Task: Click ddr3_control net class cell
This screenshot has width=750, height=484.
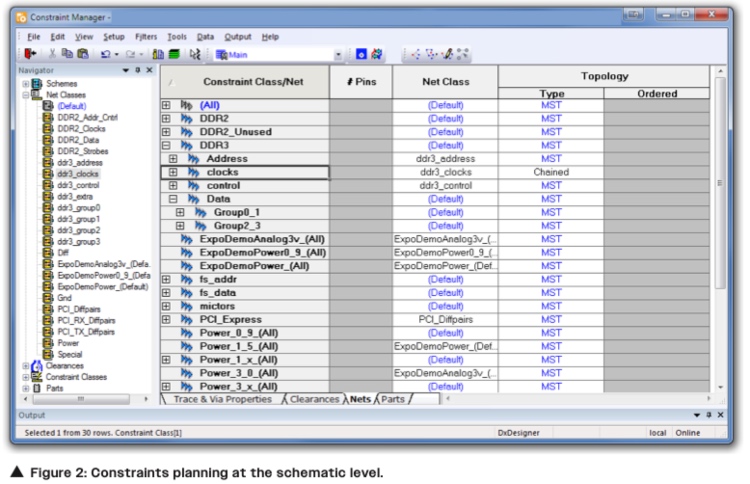Action: pyautogui.click(x=445, y=186)
